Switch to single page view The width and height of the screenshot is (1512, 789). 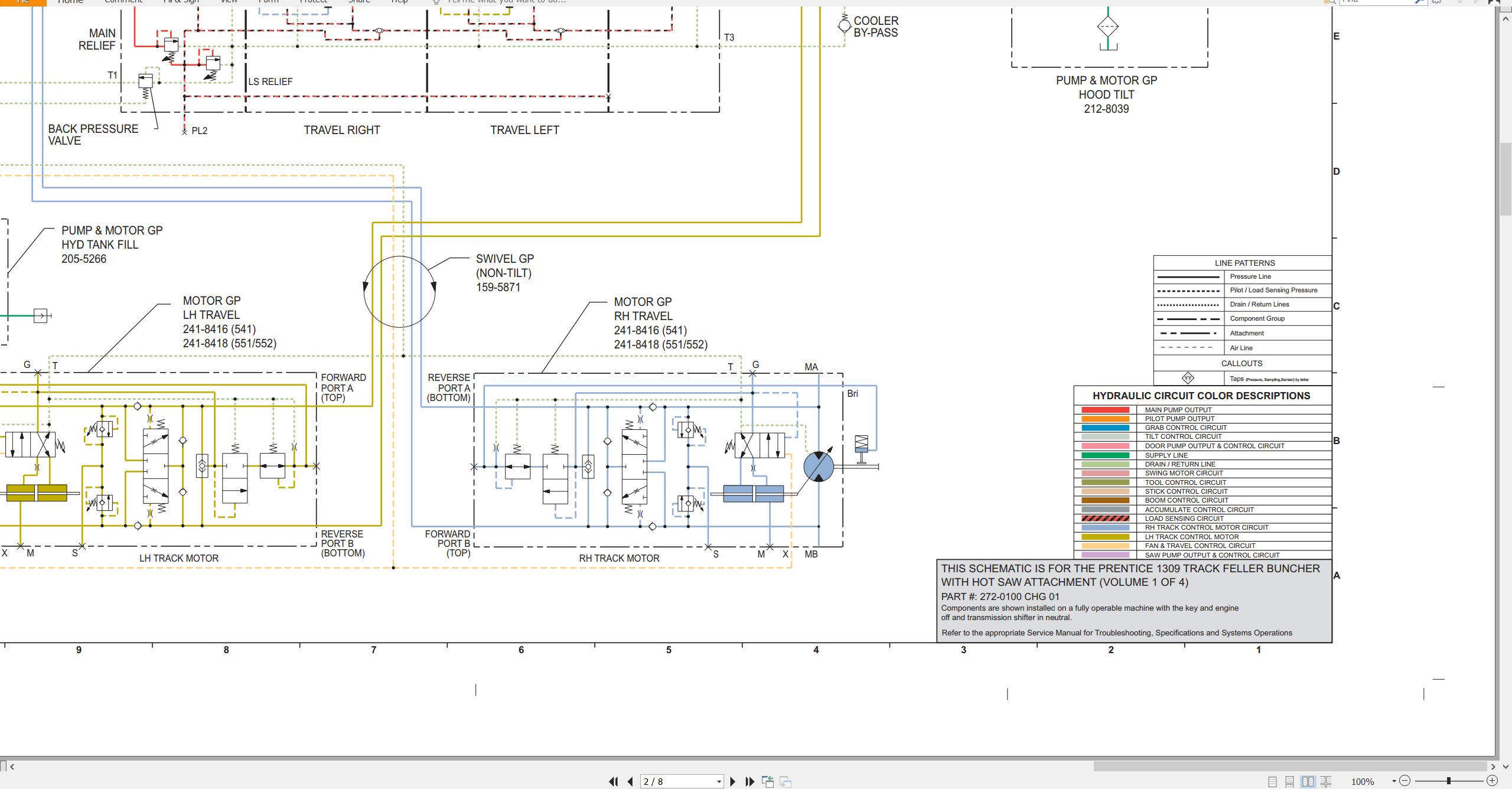[x=1272, y=781]
